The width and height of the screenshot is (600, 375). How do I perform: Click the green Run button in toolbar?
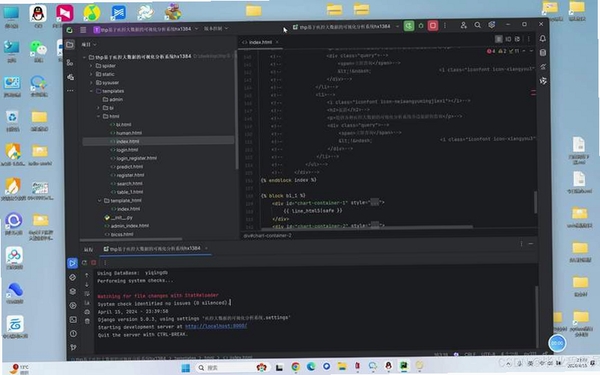tap(409, 26)
